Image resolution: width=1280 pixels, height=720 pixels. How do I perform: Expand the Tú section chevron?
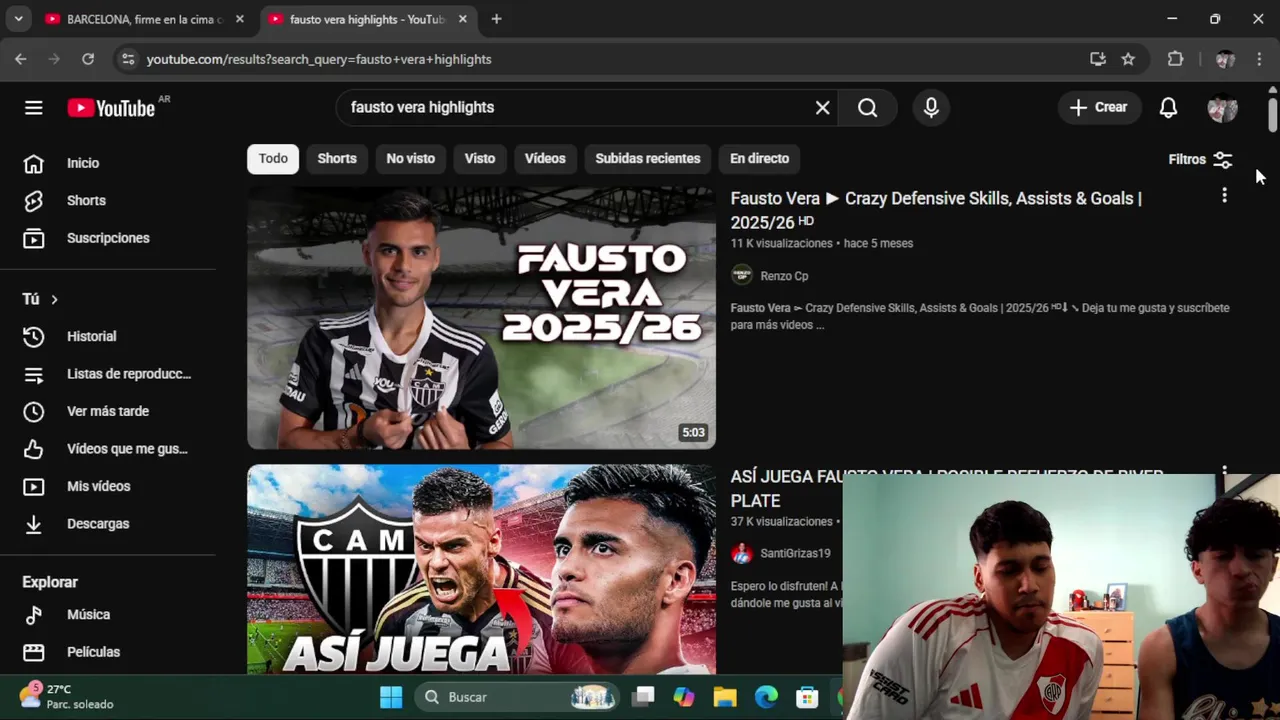tap(54, 299)
